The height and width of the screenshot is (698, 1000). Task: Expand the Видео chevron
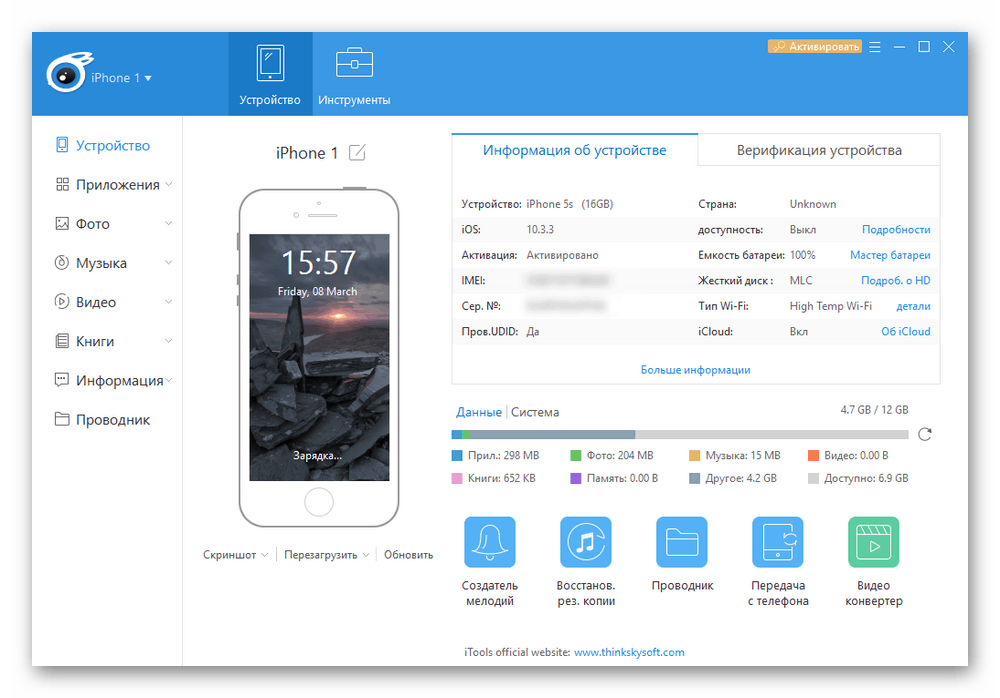(169, 302)
